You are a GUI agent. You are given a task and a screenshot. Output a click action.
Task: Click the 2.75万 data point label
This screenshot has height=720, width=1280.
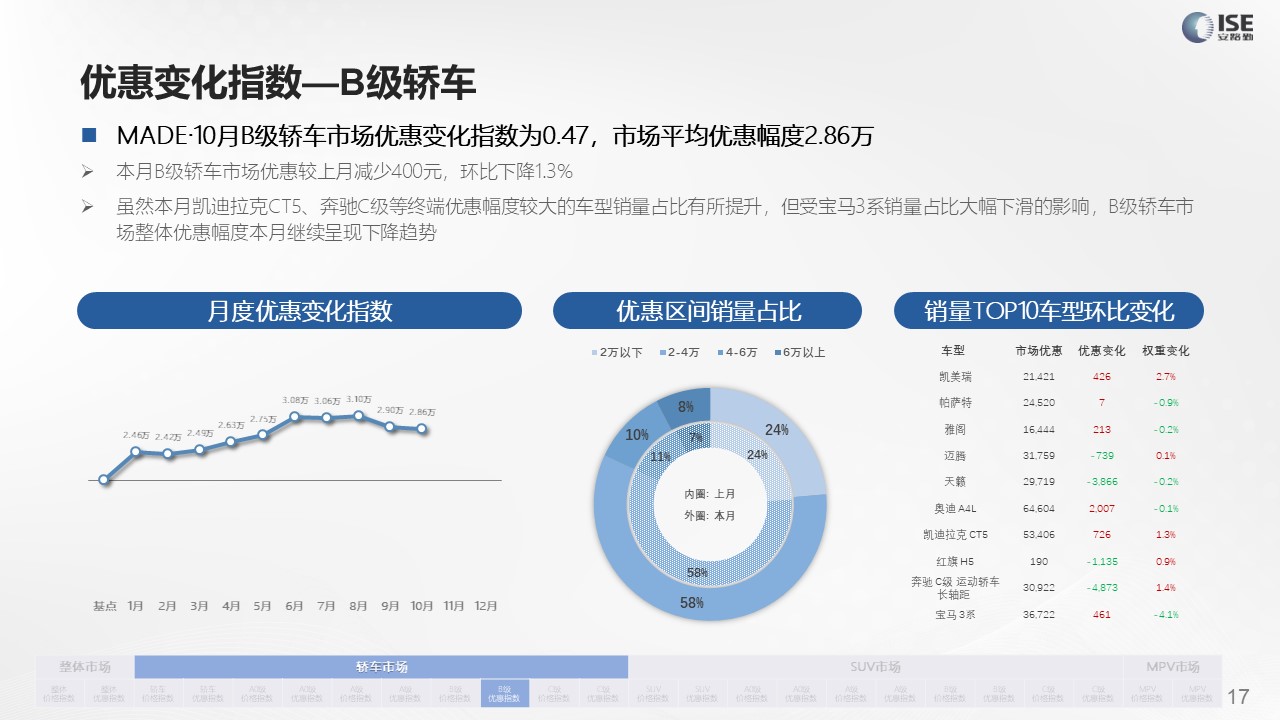(x=263, y=420)
